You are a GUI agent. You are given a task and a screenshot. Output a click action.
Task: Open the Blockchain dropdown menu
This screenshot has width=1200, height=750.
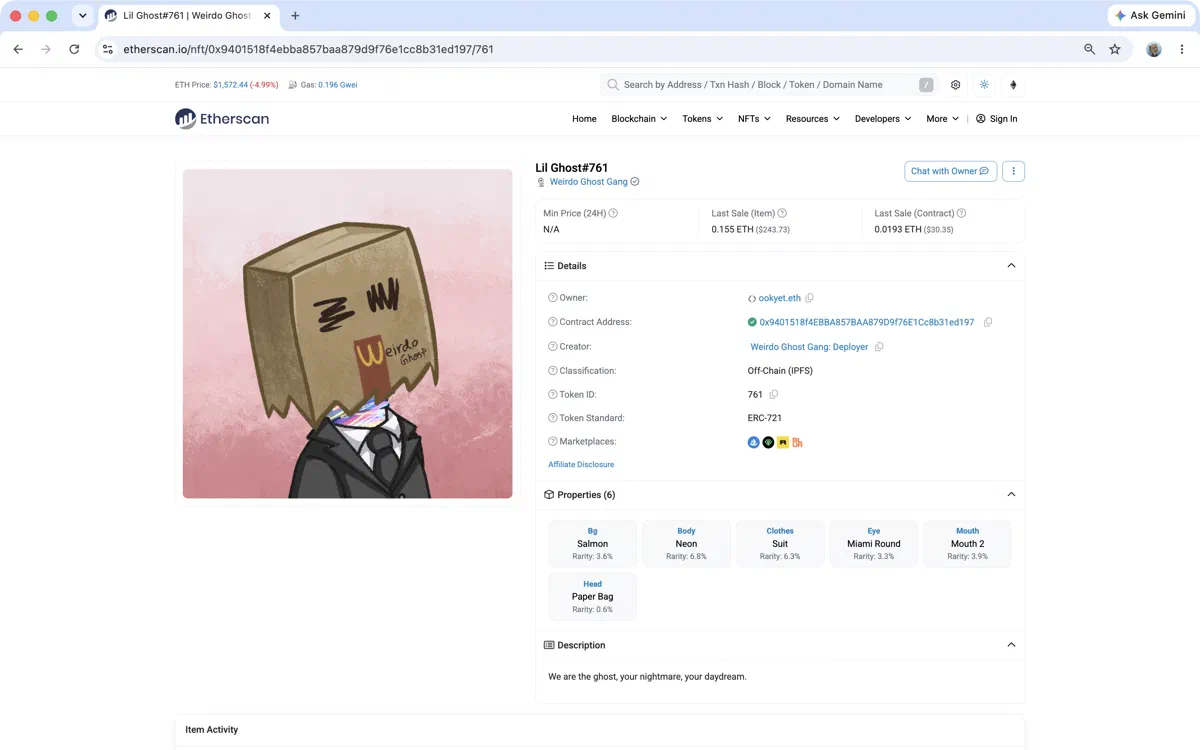(639, 119)
